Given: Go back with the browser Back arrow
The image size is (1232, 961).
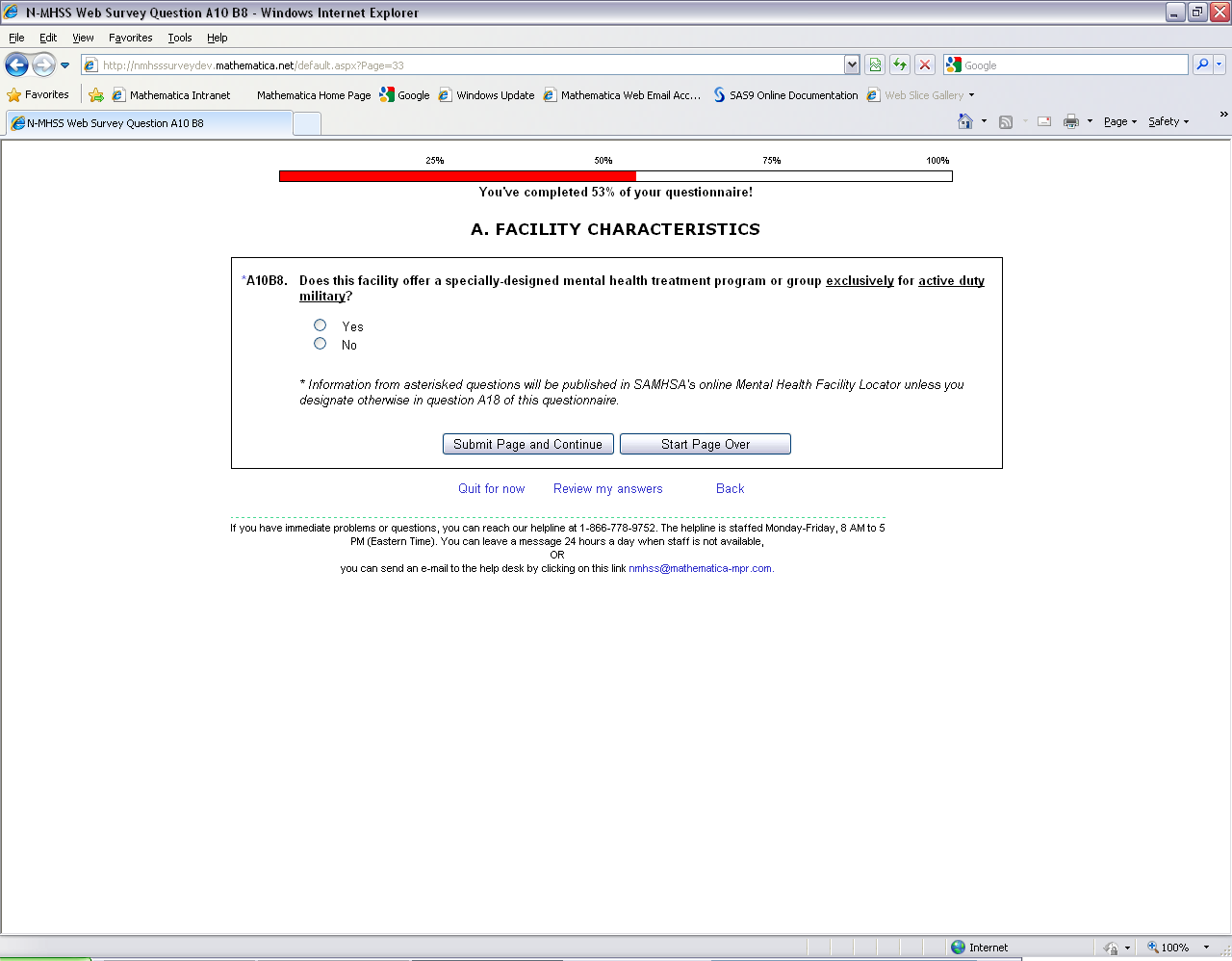Looking at the screenshot, I should 16,65.
